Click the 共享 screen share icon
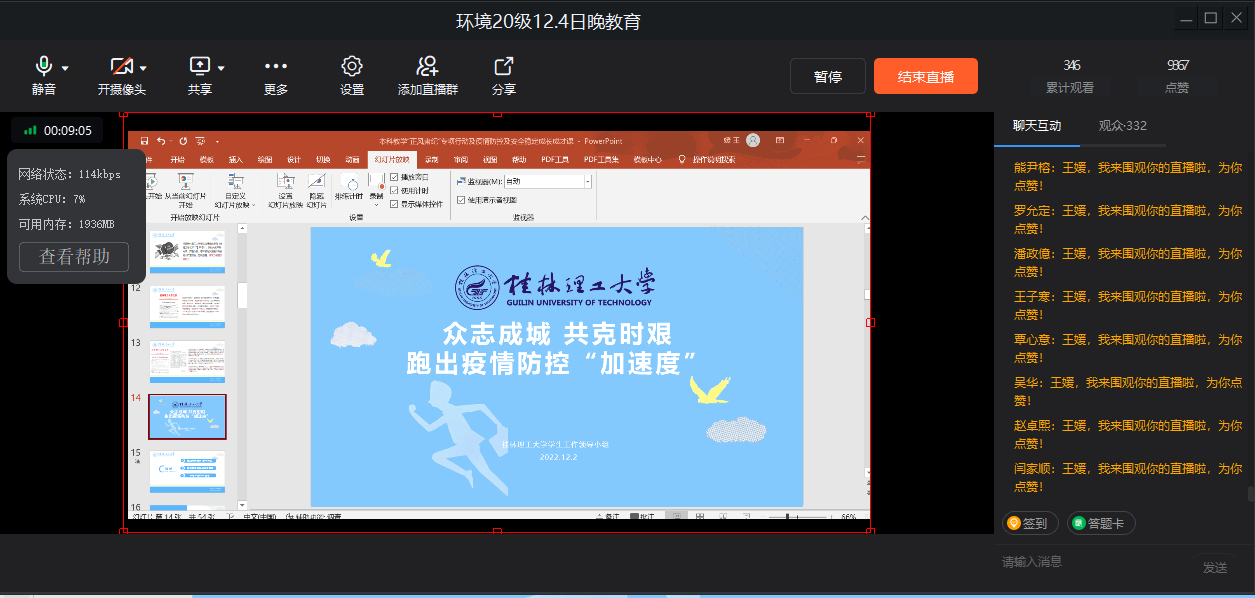This screenshot has width=1255, height=598. coord(199,68)
